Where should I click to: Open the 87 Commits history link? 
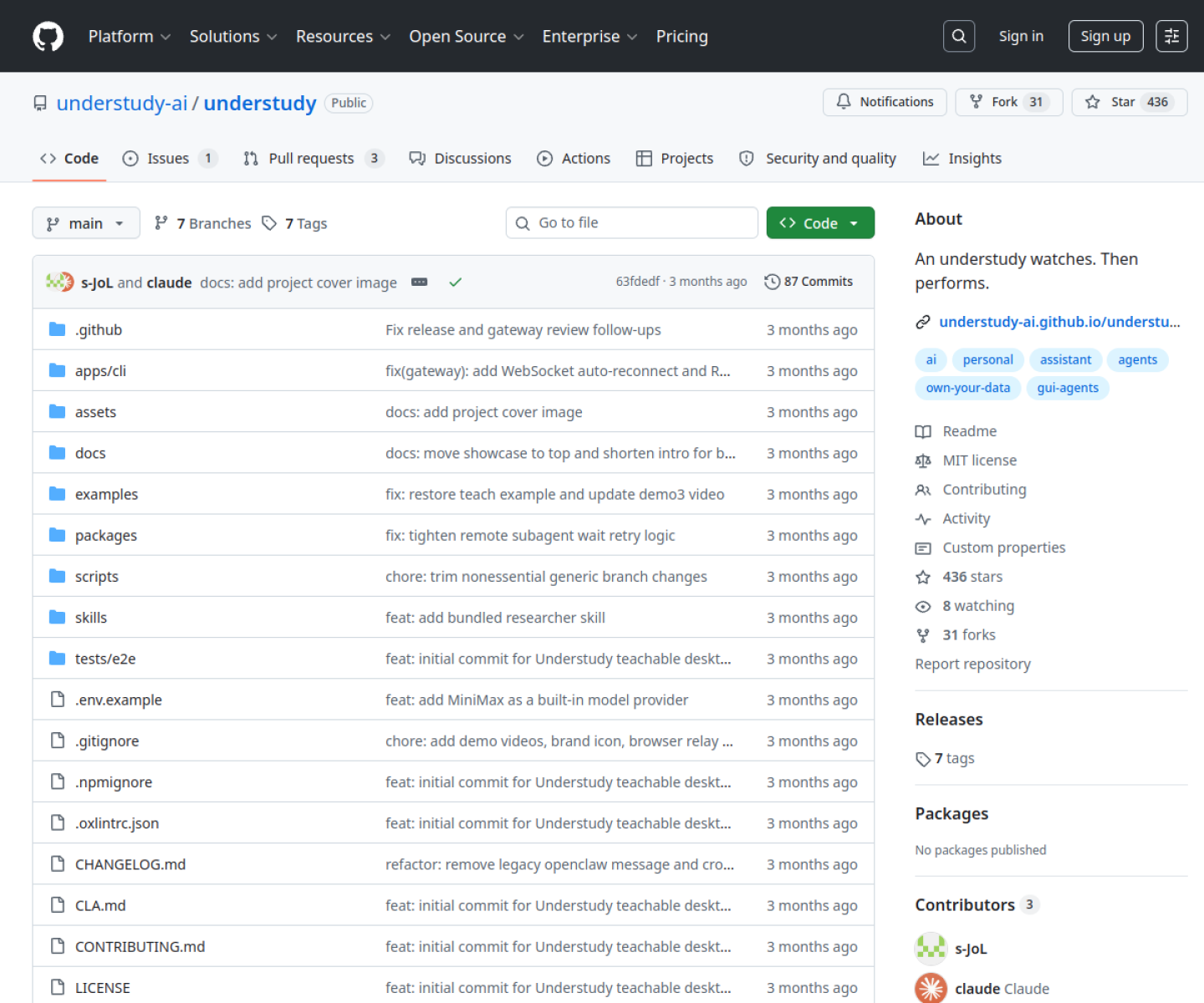click(x=809, y=282)
